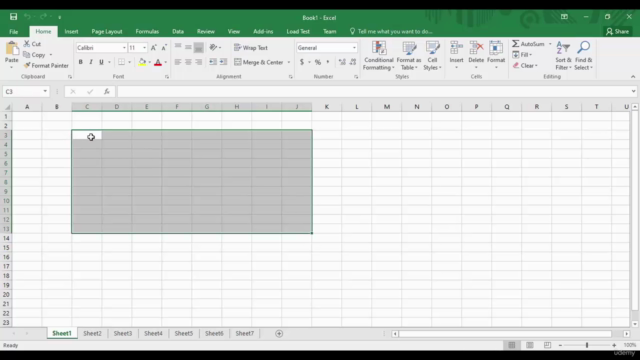This screenshot has width=640, height=360.
Task: Apply the Borders icon
Action: coord(121,62)
